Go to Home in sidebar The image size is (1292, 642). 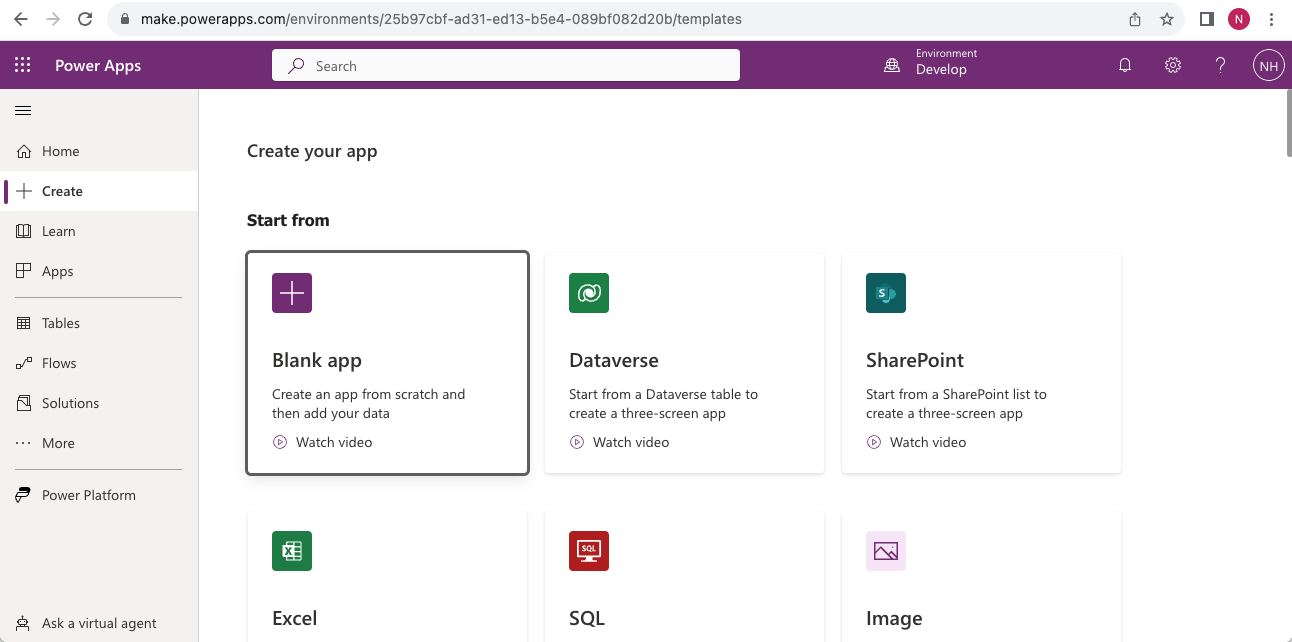coord(60,151)
